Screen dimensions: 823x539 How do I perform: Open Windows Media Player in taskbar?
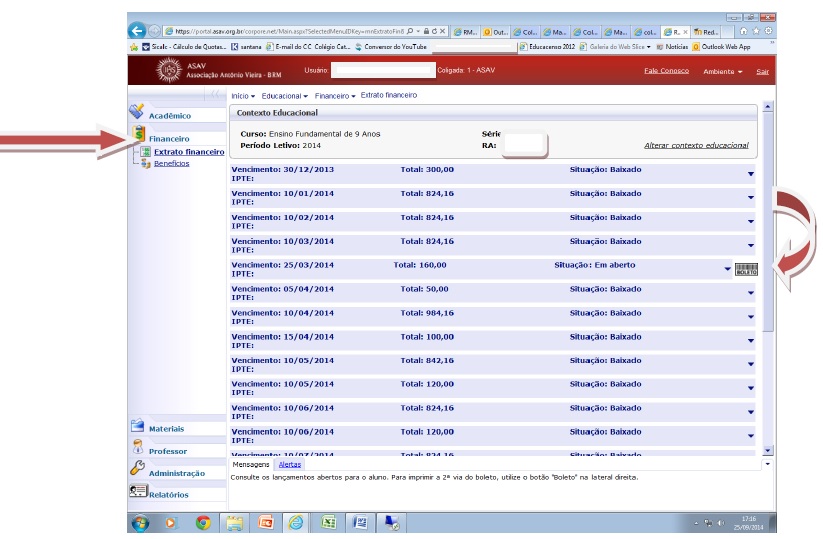(x=171, y=523)
